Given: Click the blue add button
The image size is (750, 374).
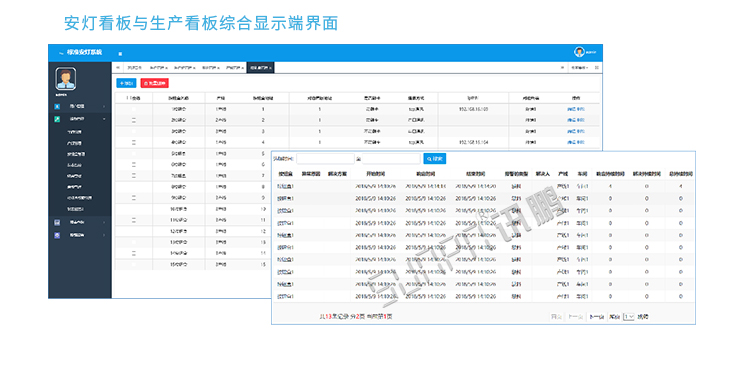Looking at the screenshot, I should pyautogui.click(x=127, y=83).
